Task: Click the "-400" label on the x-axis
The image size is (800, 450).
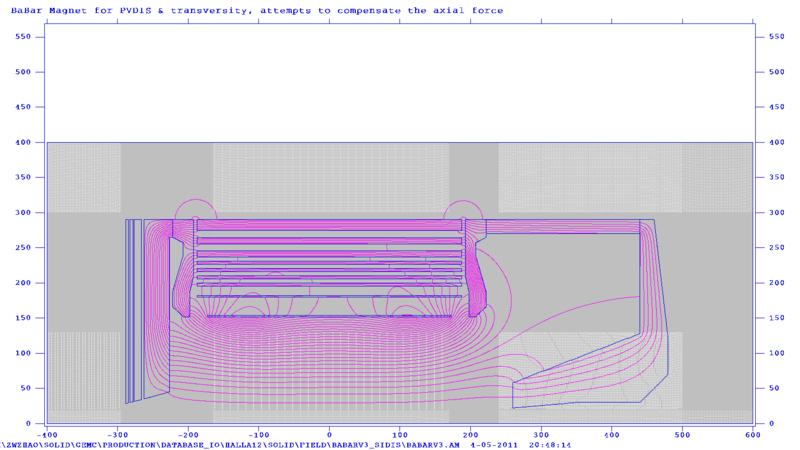Action: pos(47,435)
